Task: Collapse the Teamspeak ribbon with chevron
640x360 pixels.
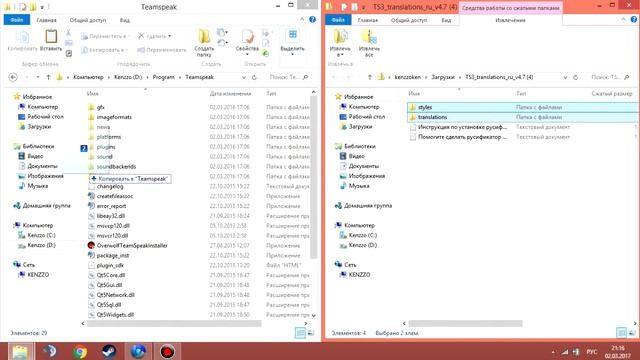Action: [302, 20]
